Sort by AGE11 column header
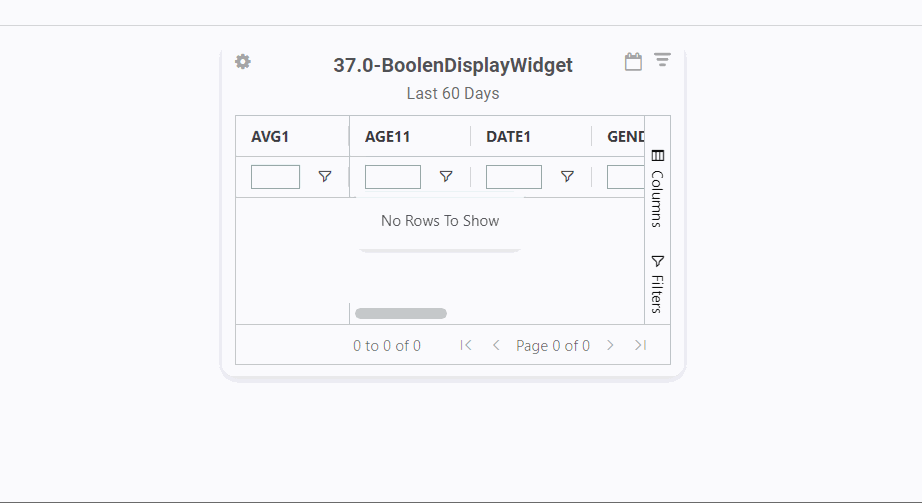The height and width of the screenshot is (503, 922). coord(388,137)
